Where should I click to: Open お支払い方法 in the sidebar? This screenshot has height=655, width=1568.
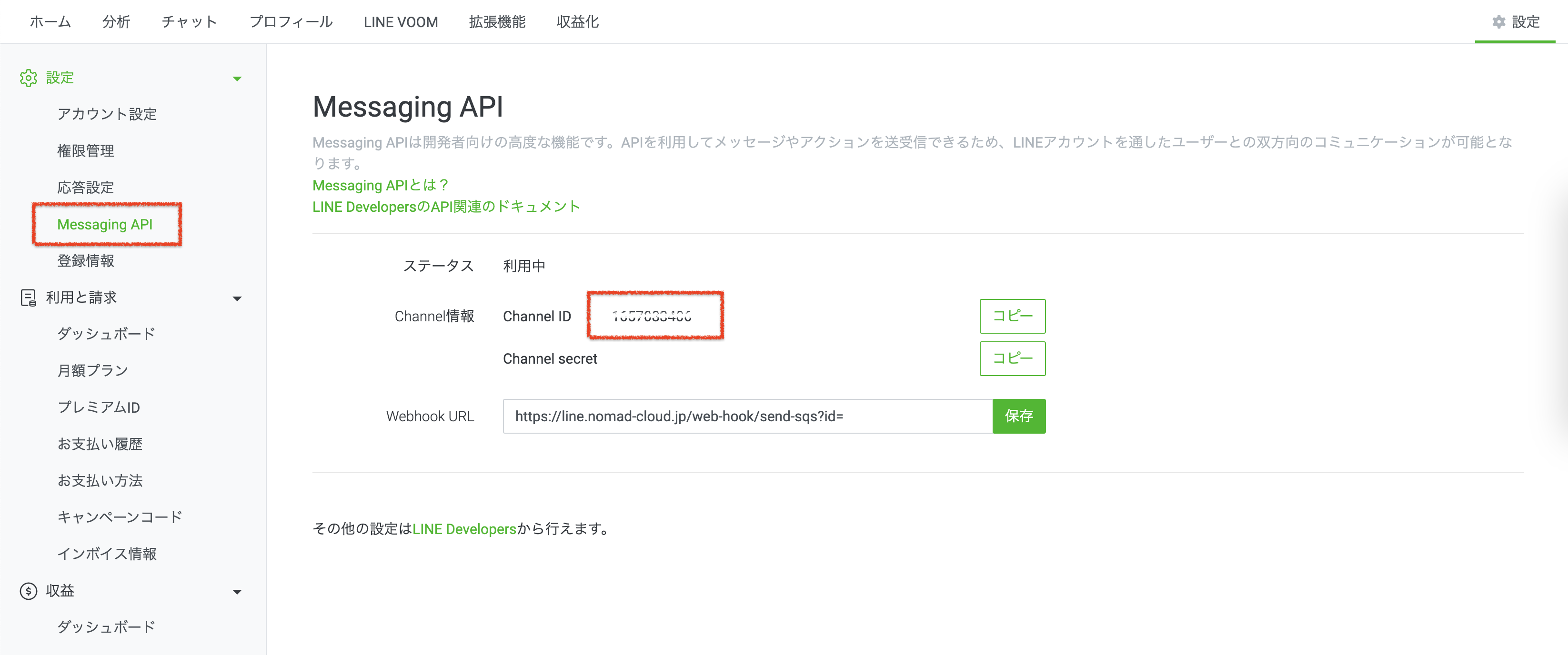pos(100,480)
